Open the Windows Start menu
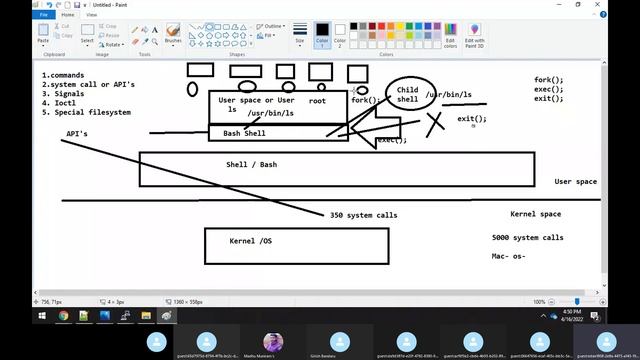640x360 pixels. coord(42,316)
